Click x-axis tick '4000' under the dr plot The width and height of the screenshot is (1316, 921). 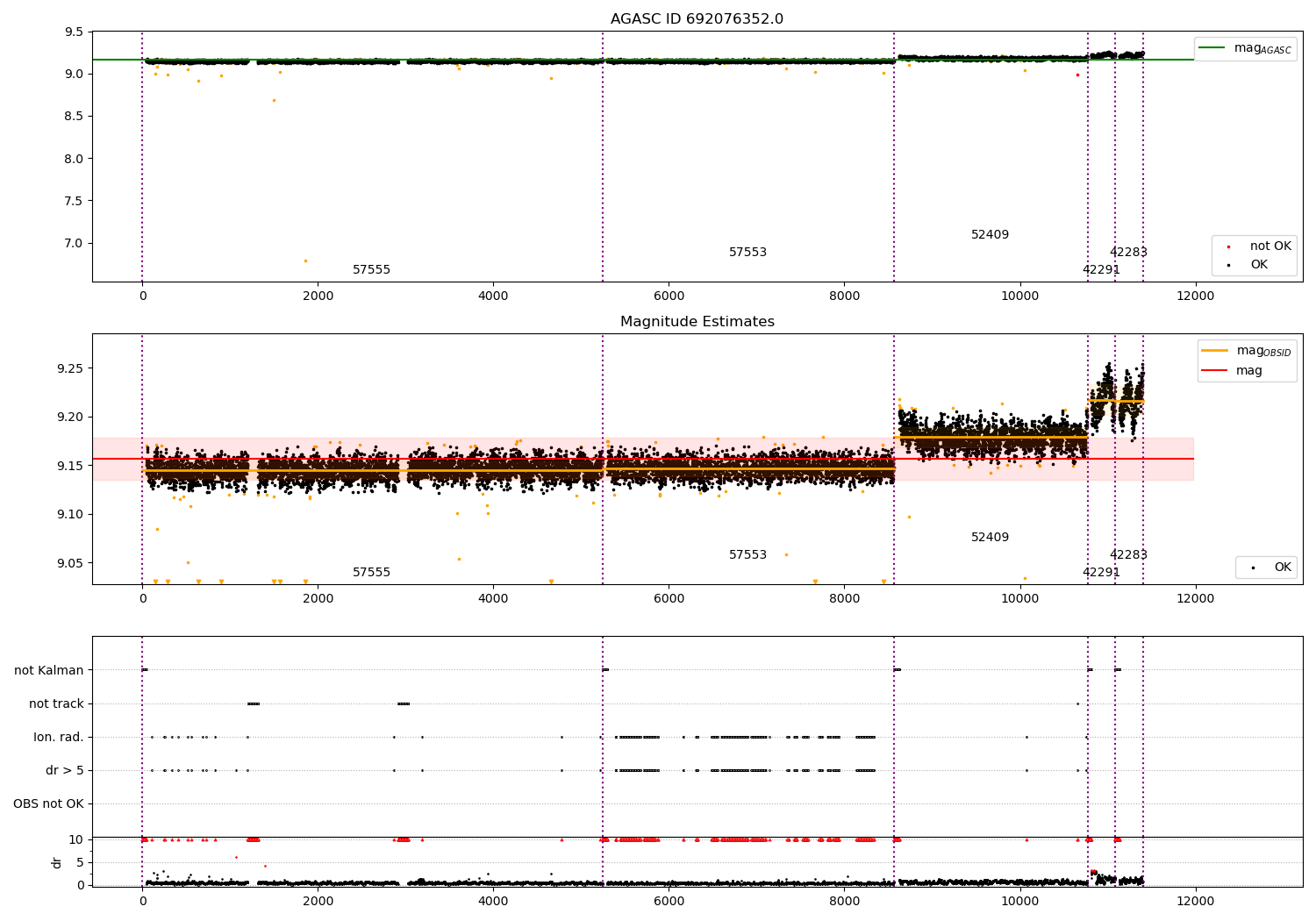(x=493, y=902)
